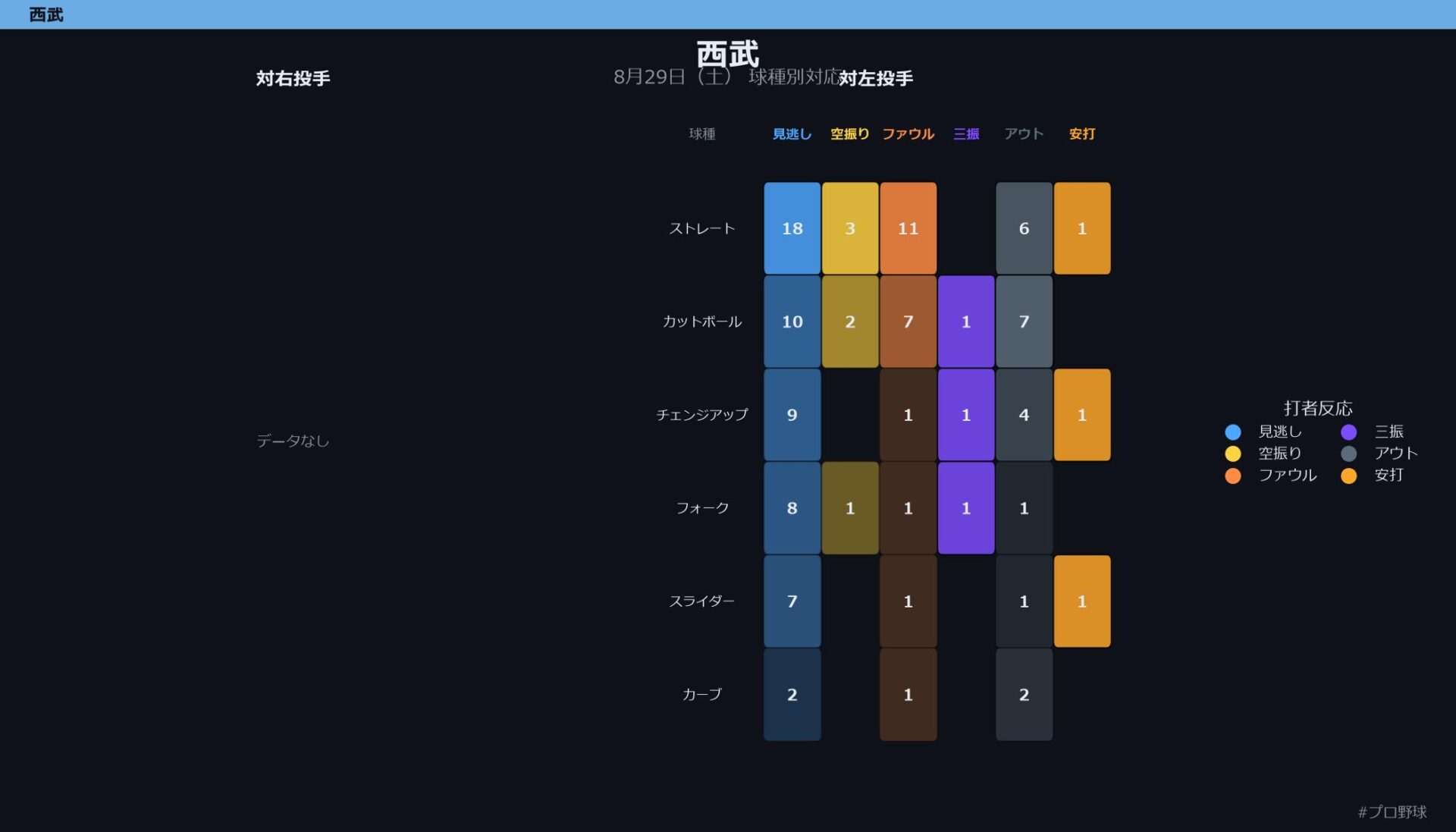Click the #プロ野球 hashtag text
The image size is (1456, 832).
click(1392, 812)
